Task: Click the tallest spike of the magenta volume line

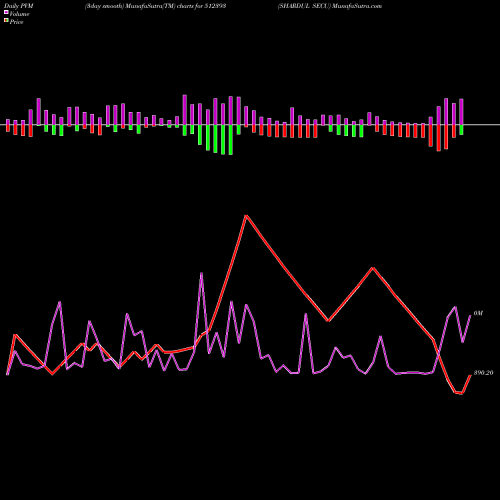Action: (201, 273)
